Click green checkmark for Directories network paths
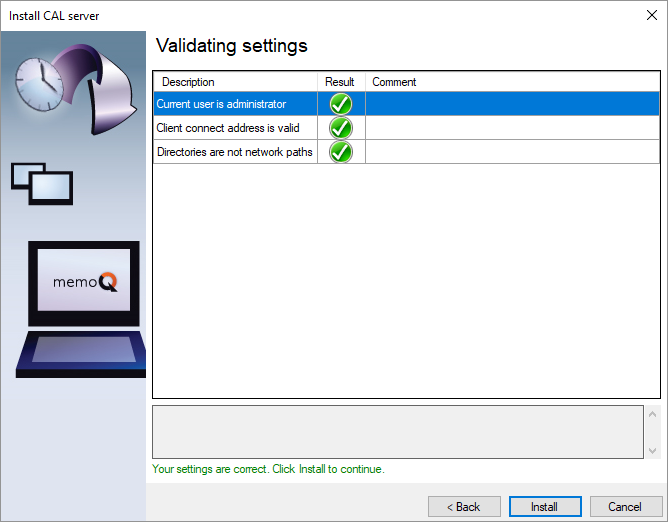The image size is (668, 522). click(341, 152)
